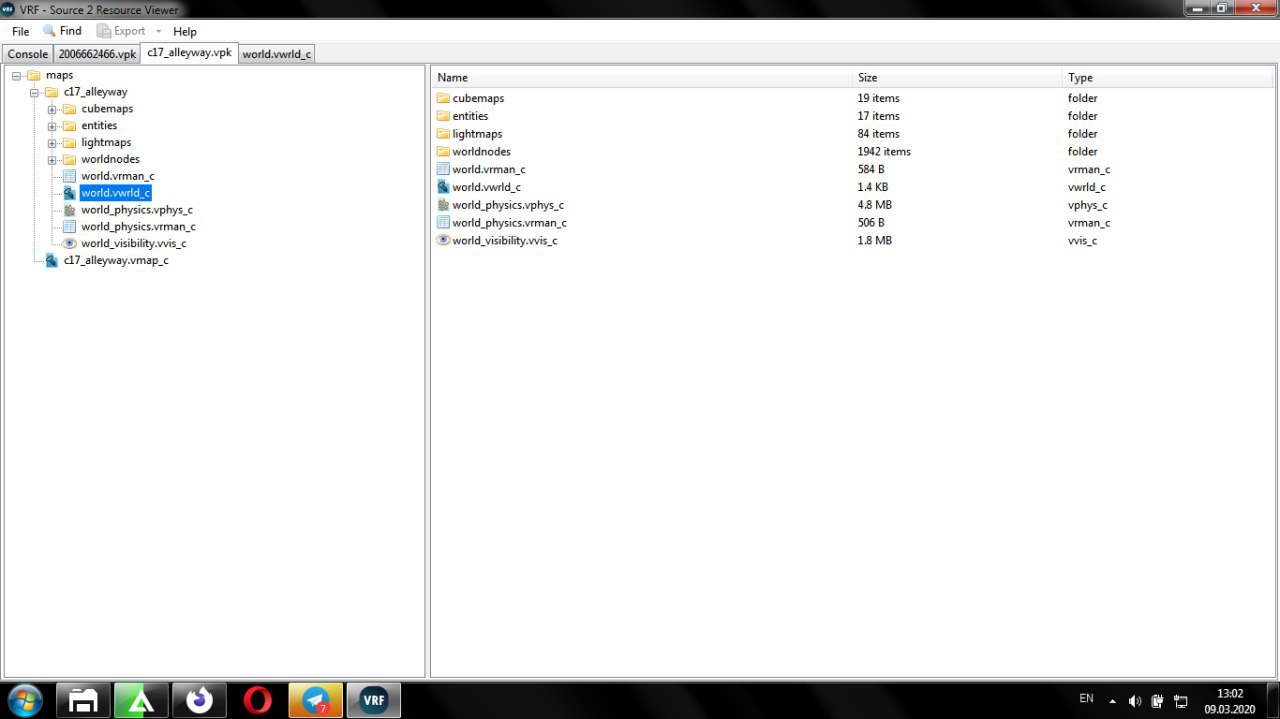Click the 'vwrld_c' type cell
The height and width of the screenshot is (719, 1280).
(1087, 187)
